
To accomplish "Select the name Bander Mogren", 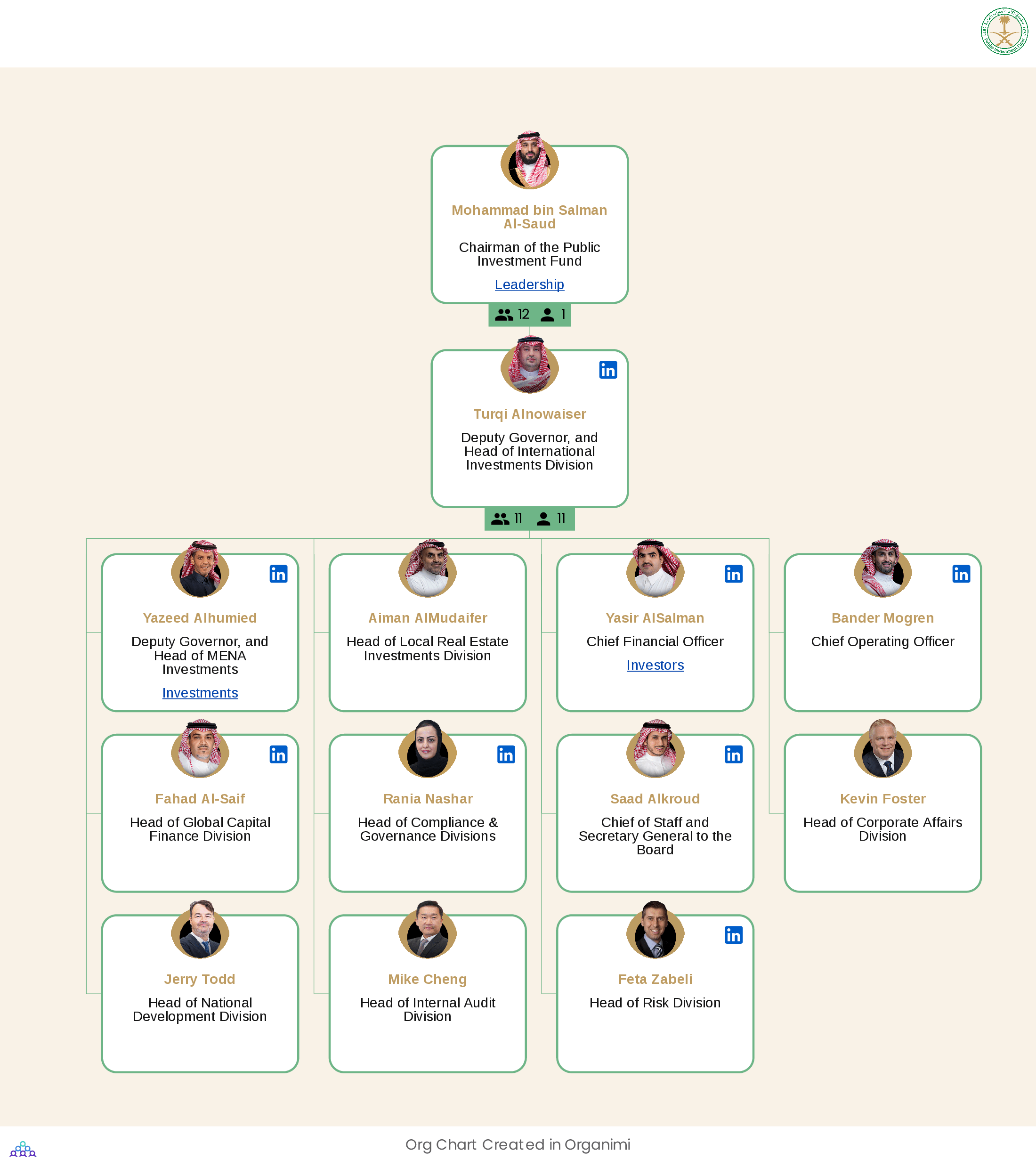I will [883, 618].
